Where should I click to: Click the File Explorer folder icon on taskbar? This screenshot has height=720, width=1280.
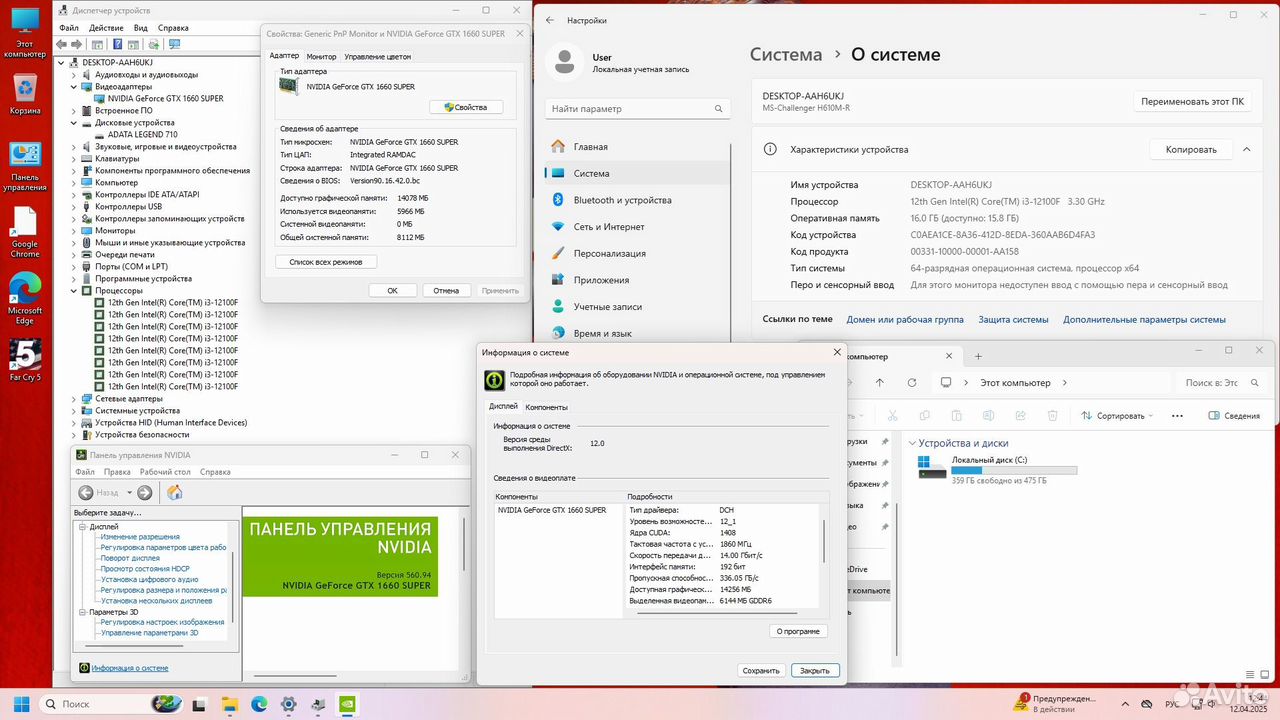click(x=230, y=704)
